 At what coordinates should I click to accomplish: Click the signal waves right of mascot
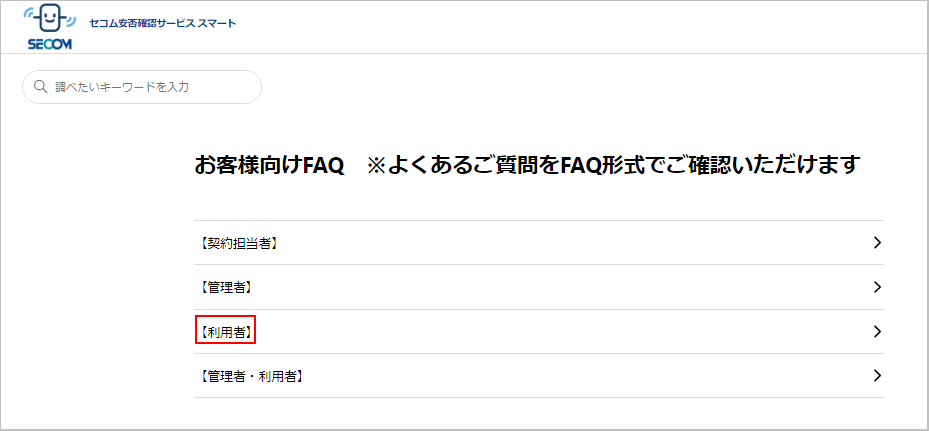click(71, 24)
